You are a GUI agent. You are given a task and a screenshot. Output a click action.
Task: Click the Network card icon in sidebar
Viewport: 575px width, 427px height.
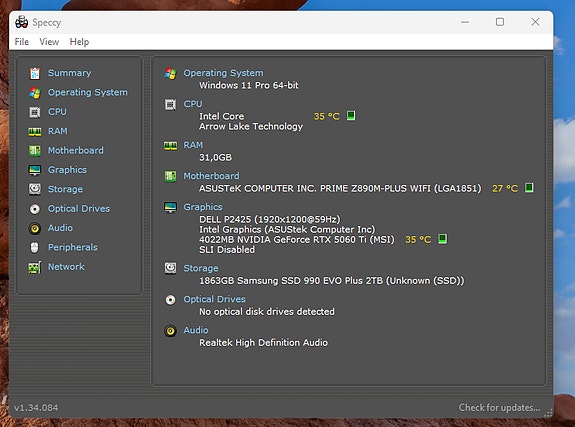[35, 267]
